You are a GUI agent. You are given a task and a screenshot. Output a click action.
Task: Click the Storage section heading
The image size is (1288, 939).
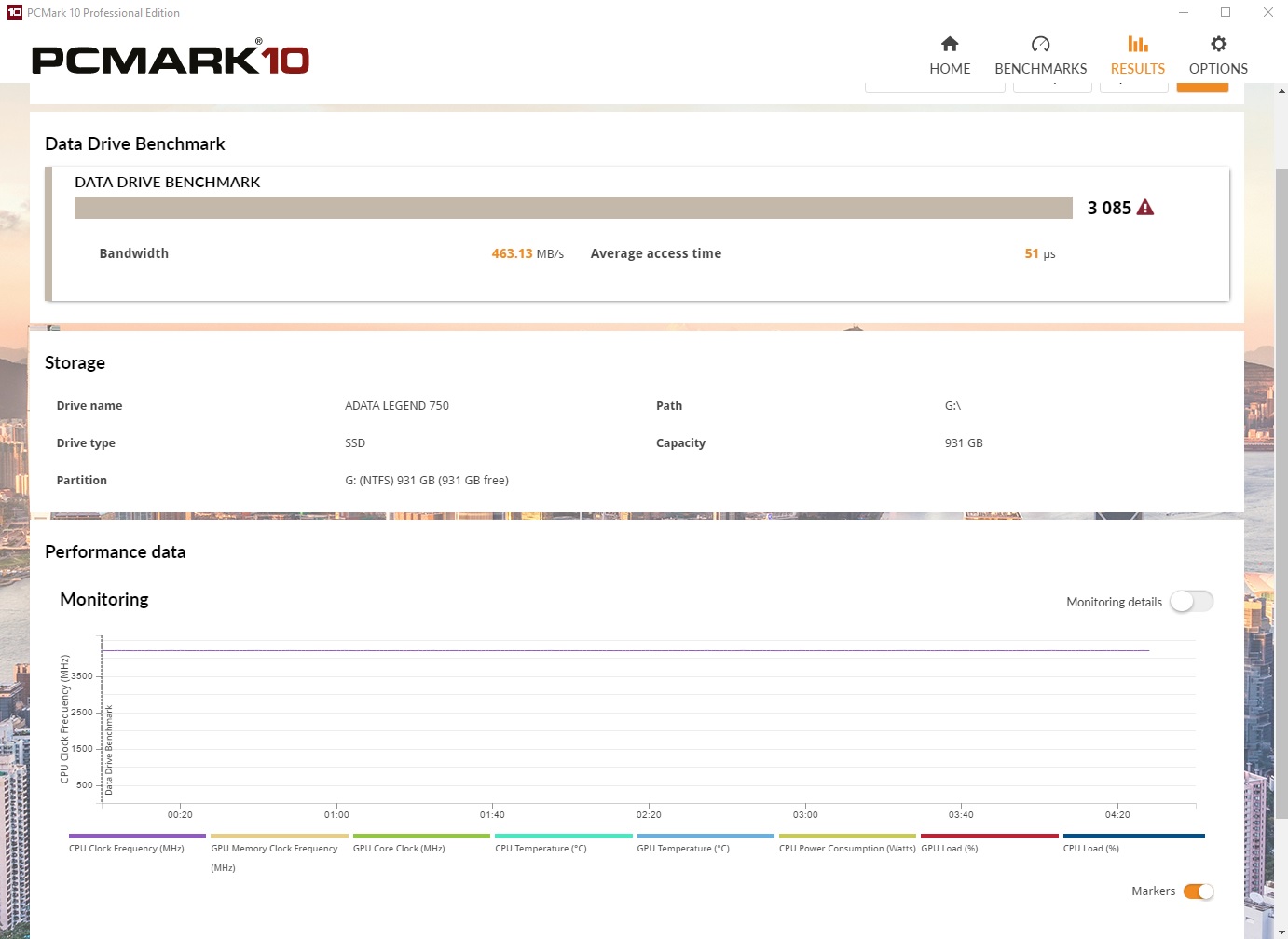(75, 363)
